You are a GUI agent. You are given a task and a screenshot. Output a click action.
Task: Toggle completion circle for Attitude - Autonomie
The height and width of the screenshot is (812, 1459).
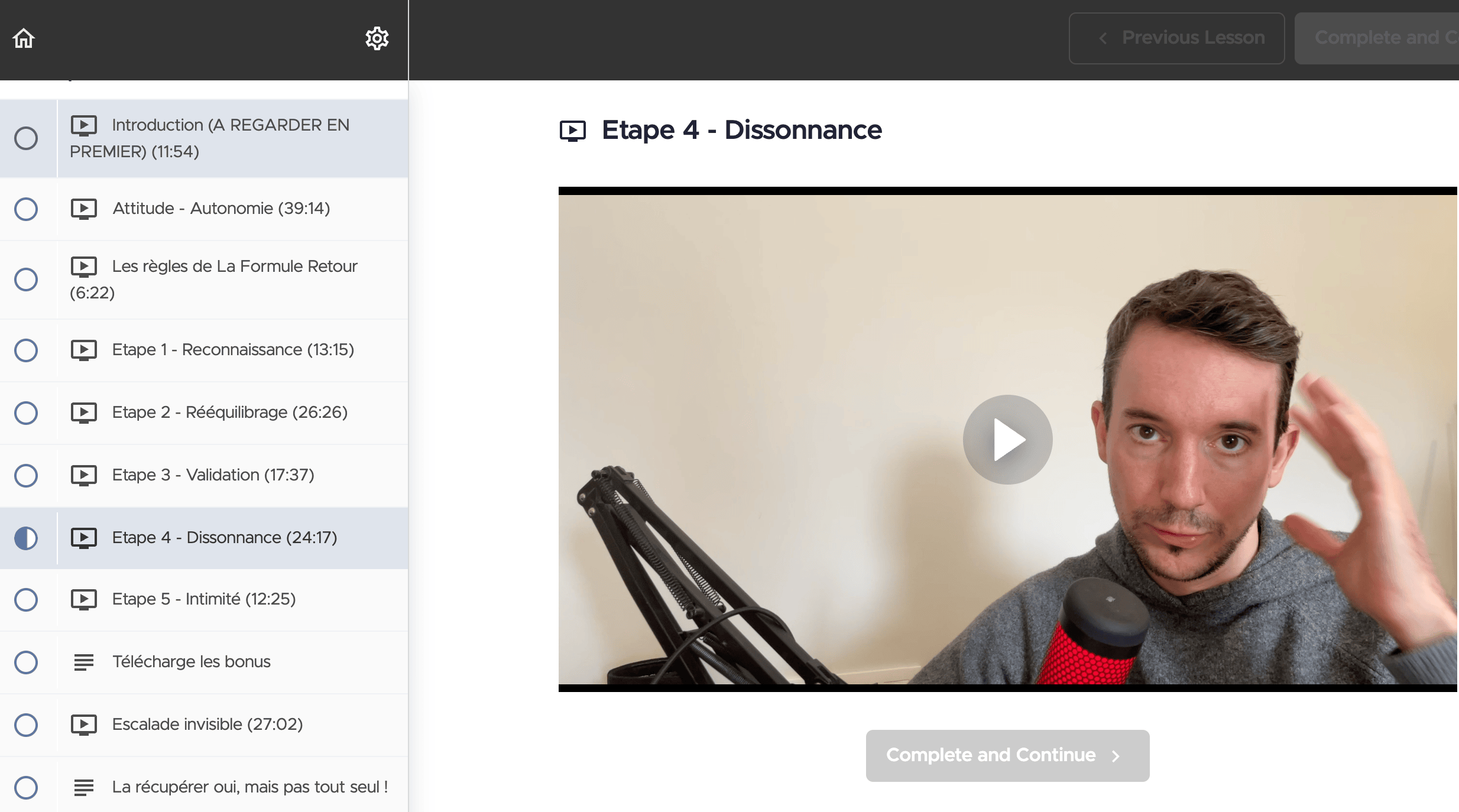tap(26, 209)
